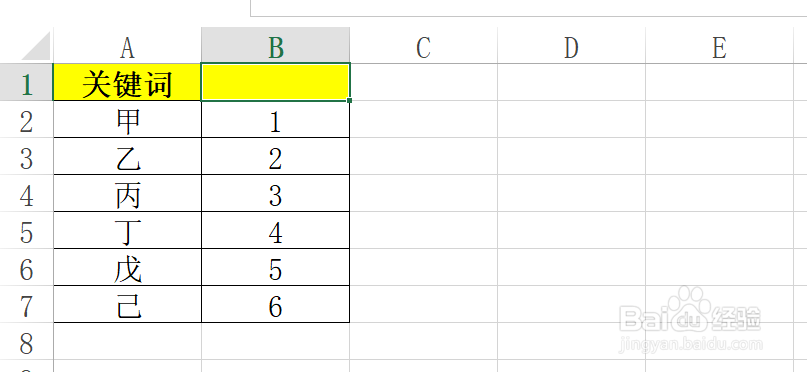Click the empty yellow cell B1

(x=275, y=82)
